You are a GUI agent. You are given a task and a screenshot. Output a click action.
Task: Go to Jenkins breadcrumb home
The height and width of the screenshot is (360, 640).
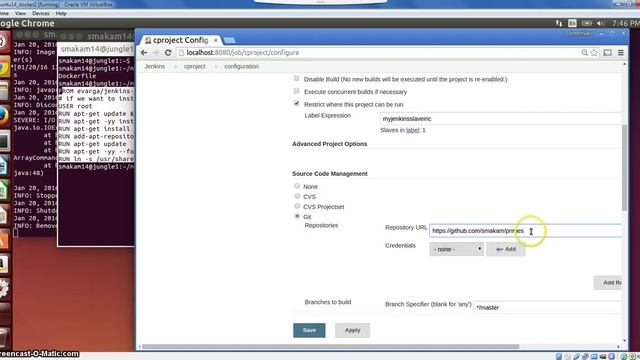[155, 66]
